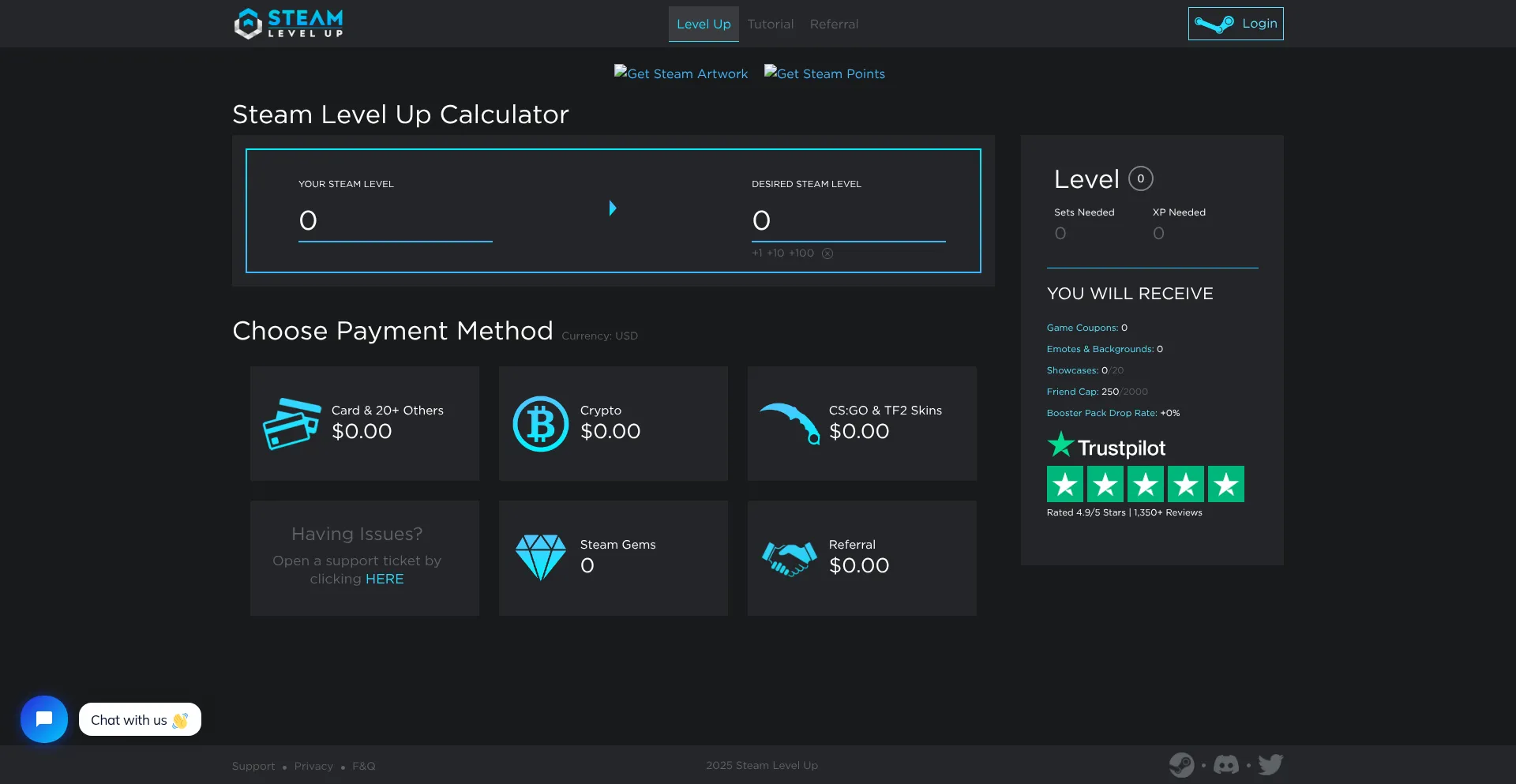The image size is (1516, 784).
Task: Open the Get Steam Points link
Action: pyautogui.click(x=825, y=73)
